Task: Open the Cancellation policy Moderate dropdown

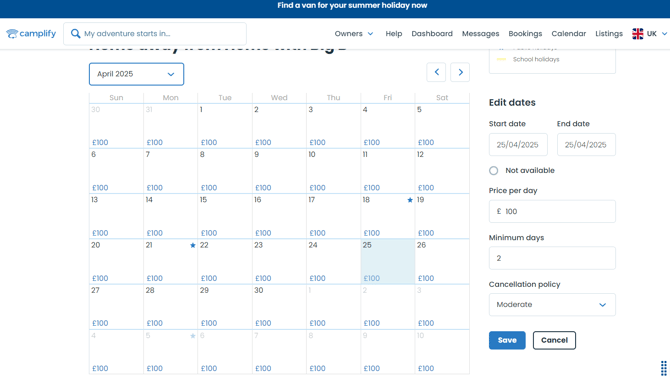Action: [552, 305]
